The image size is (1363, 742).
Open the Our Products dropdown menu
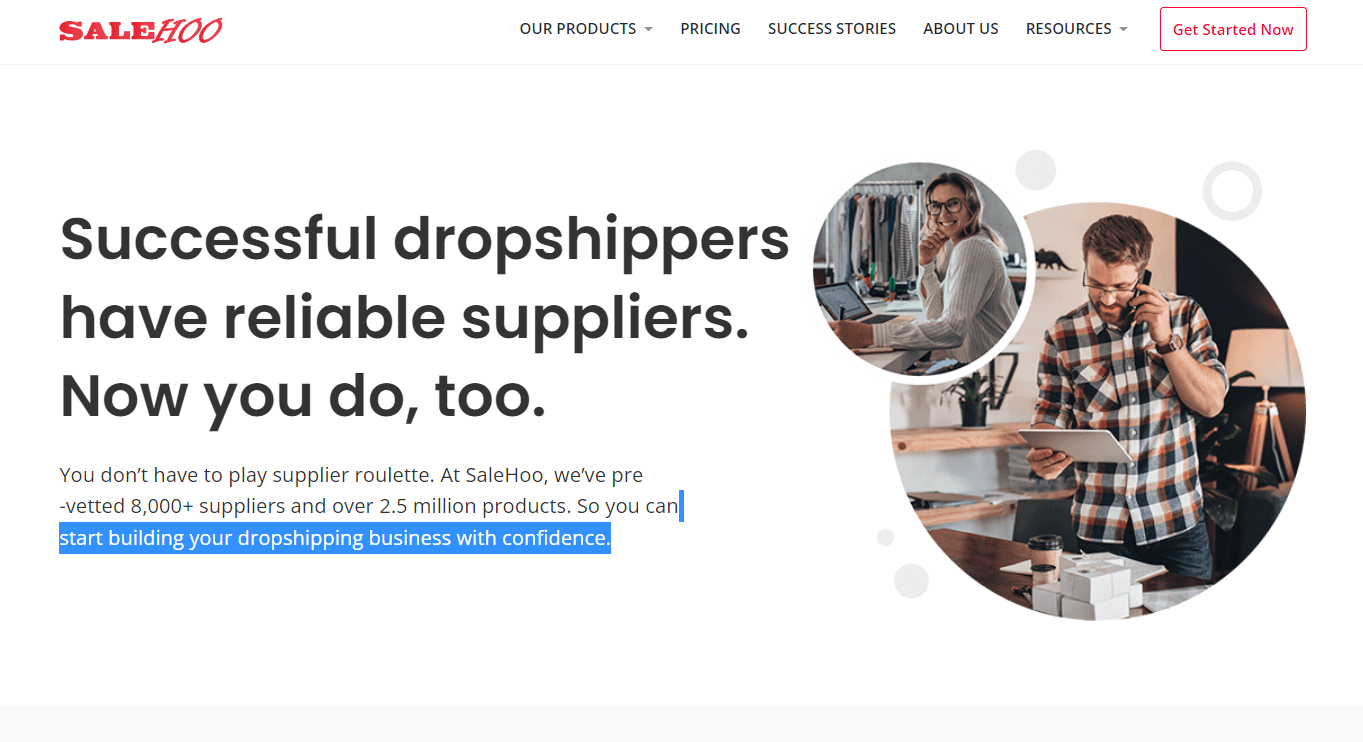coord(586,29)
